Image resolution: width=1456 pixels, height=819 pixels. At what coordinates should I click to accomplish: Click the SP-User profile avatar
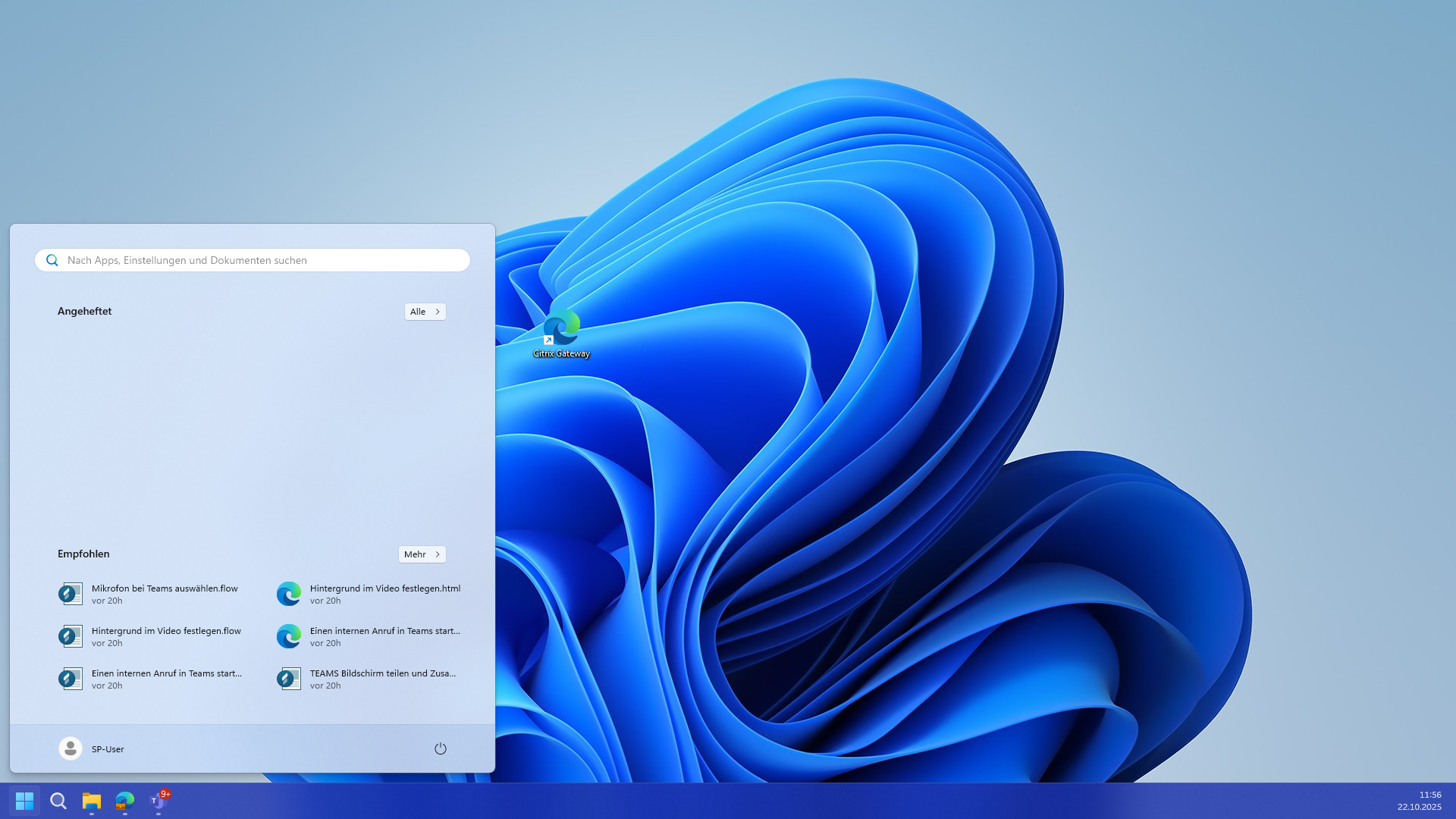pyautogui.click(x=71, y=748)
